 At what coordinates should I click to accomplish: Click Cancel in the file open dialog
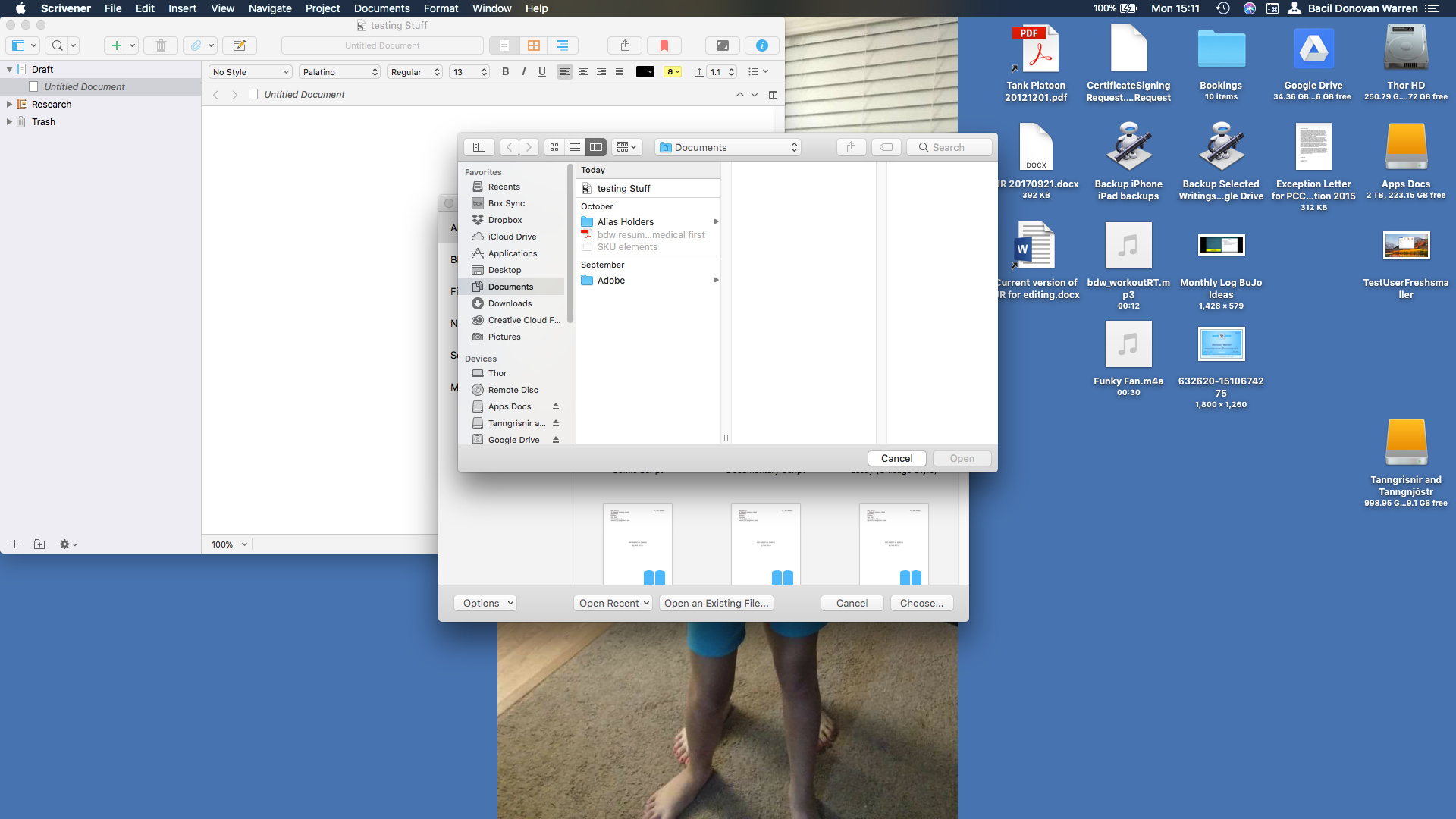point(896,458)
